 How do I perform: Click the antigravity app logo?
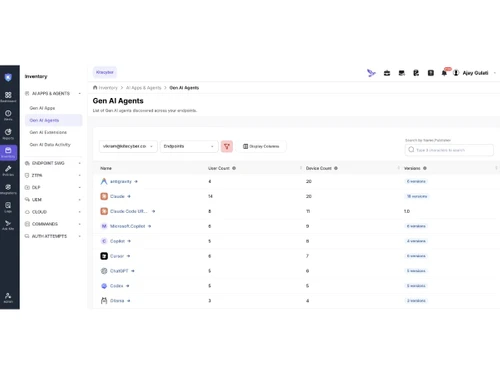point(104,181)
